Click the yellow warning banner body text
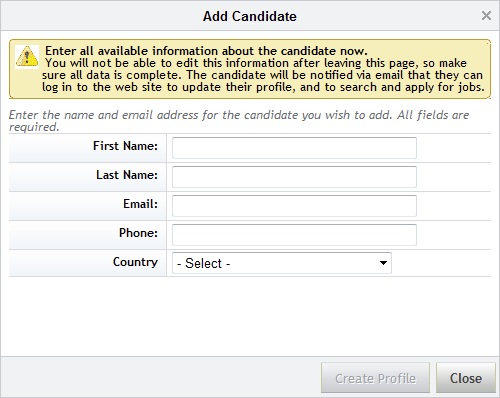 [x=263, y=75]
